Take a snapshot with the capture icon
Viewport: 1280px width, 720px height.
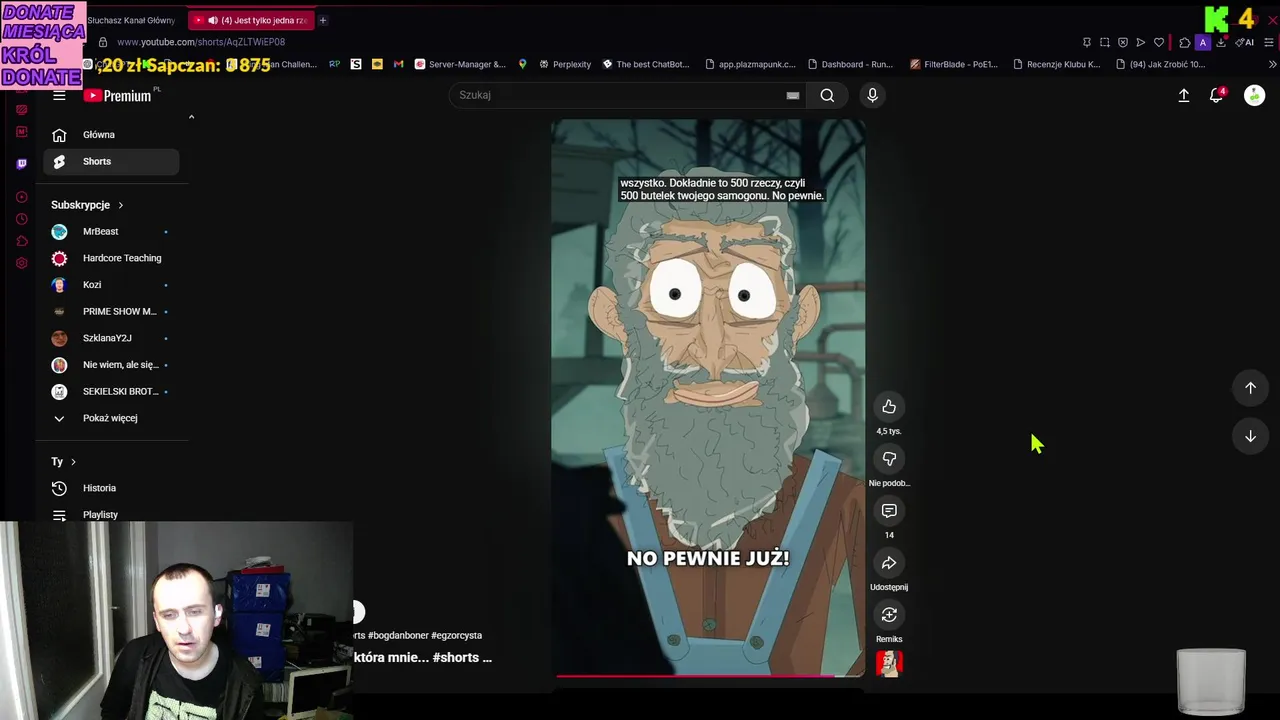point(1105,42)
